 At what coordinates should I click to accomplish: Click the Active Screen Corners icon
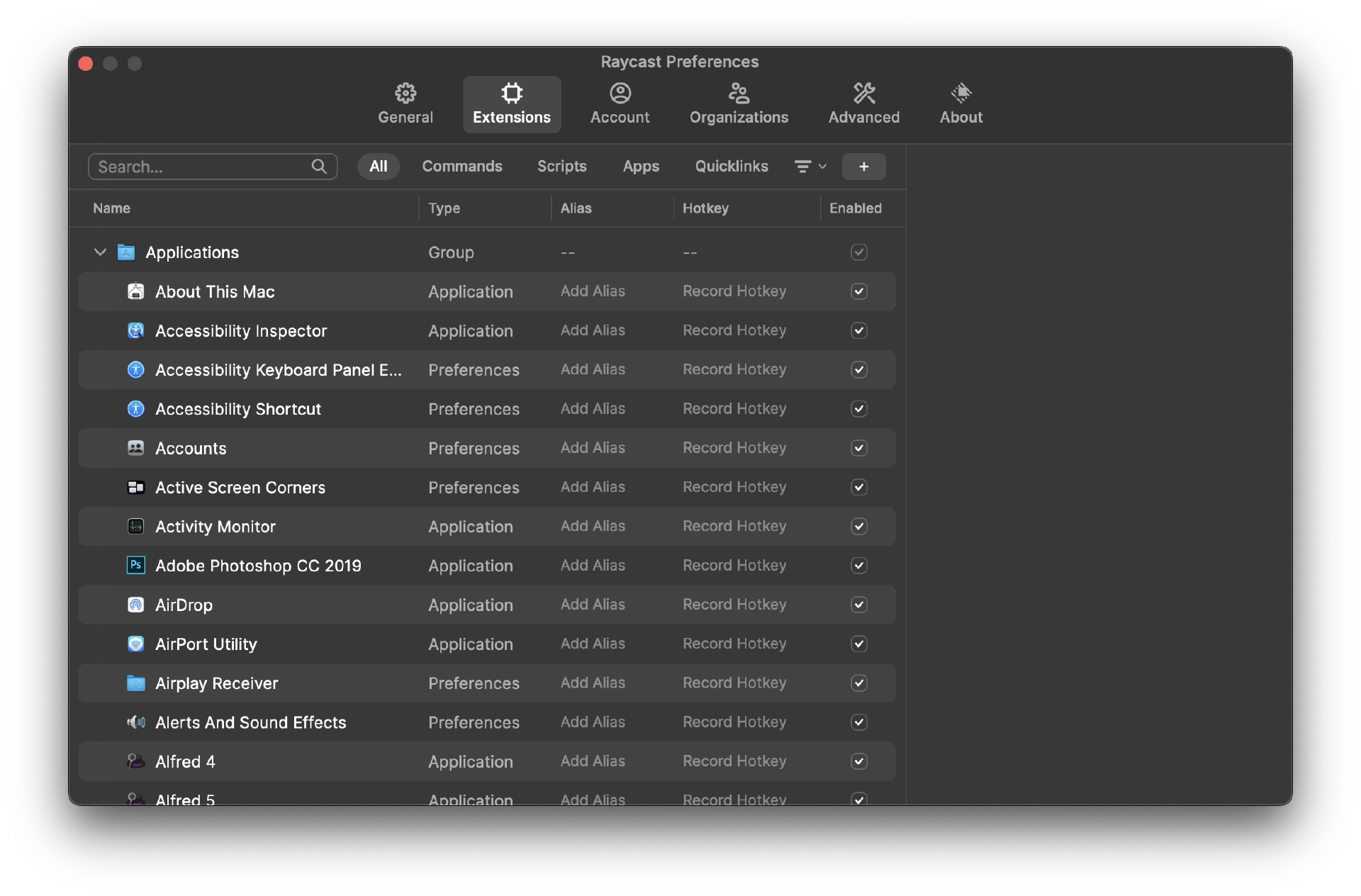pos(135,487)
